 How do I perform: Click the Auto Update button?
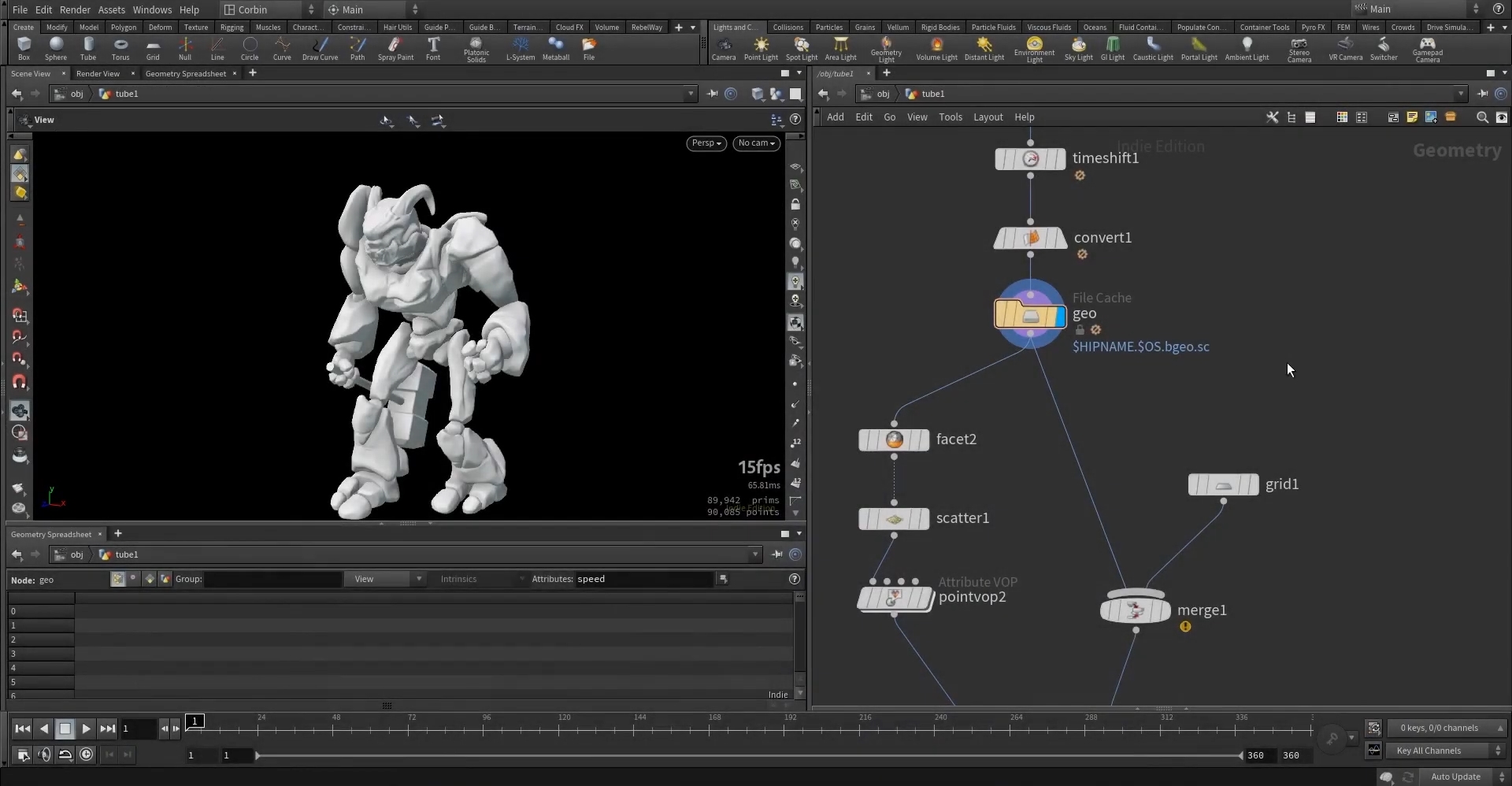pos(1455,777)
